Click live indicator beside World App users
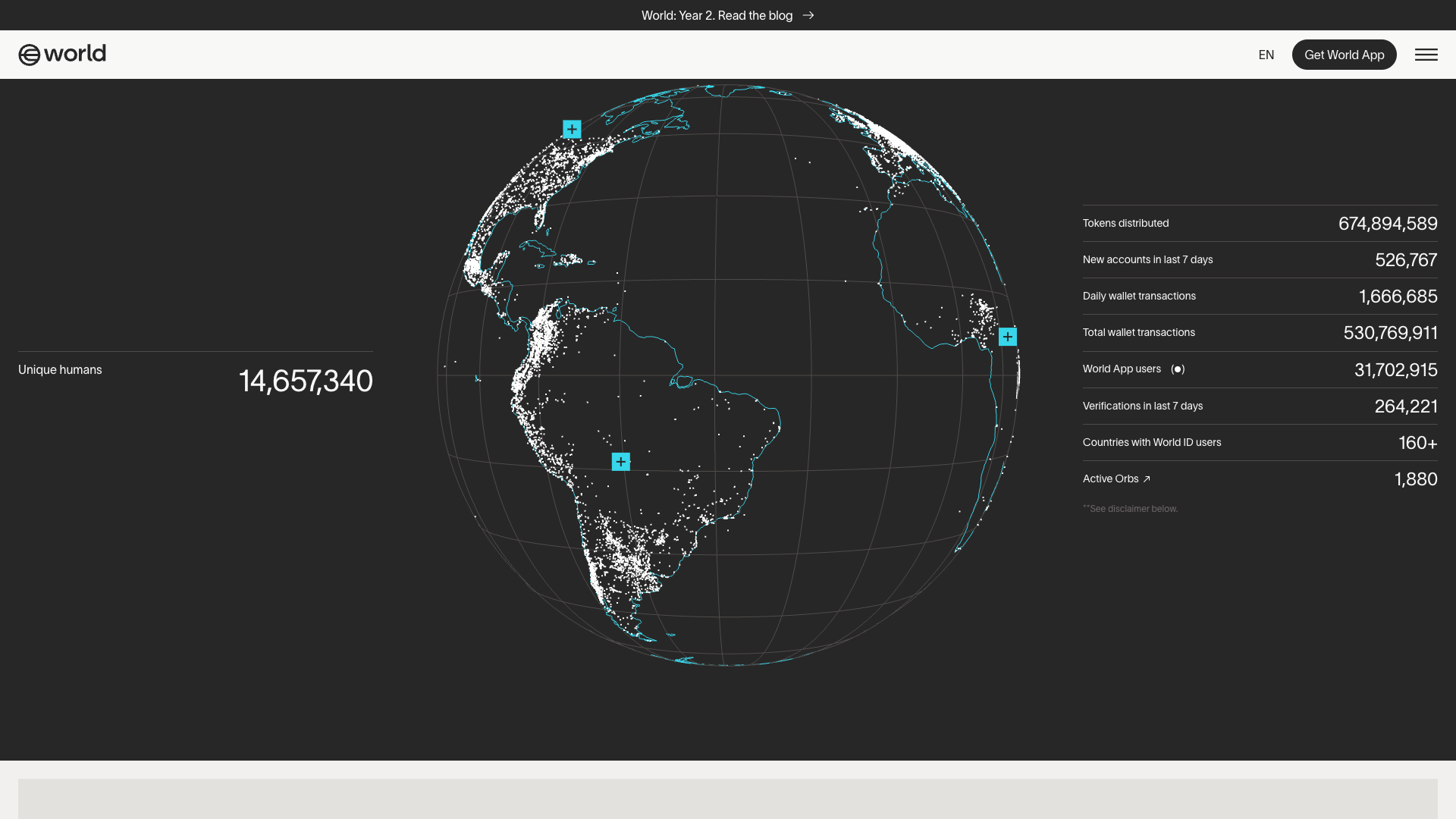The image size is (1456, 819). pos(1178,369)
